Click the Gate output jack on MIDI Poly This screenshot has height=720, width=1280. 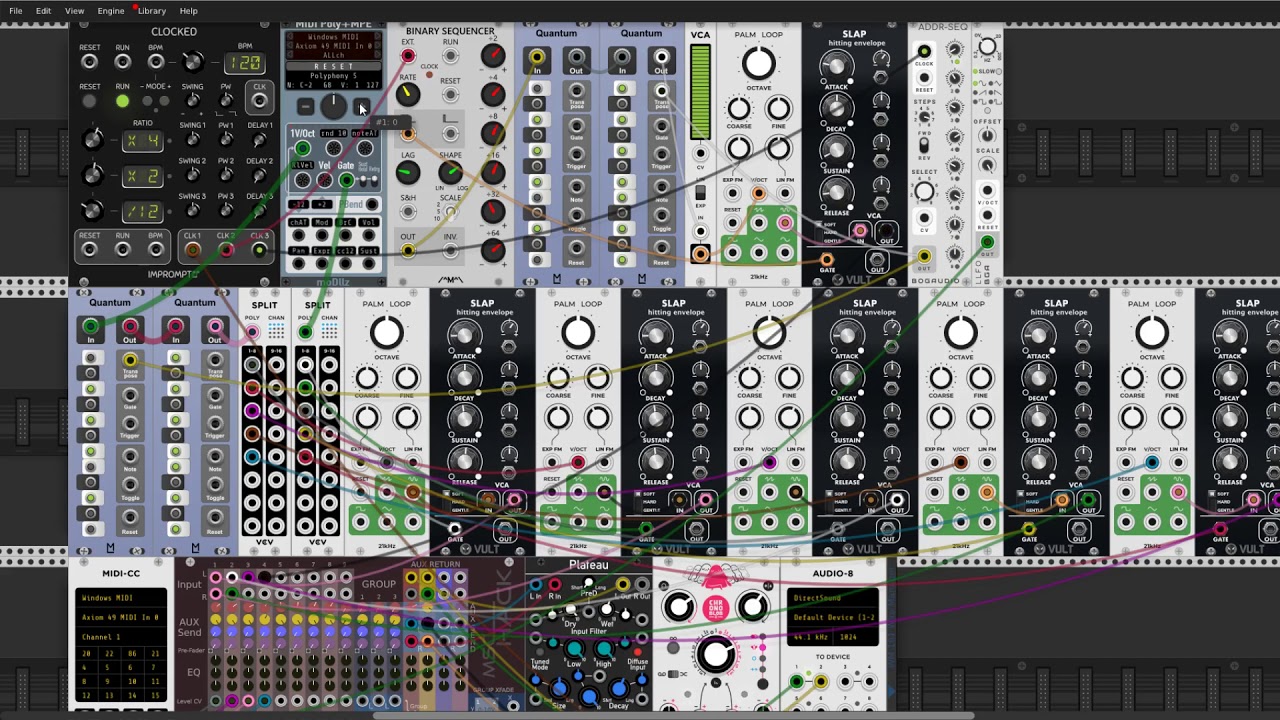click(346, 181)
